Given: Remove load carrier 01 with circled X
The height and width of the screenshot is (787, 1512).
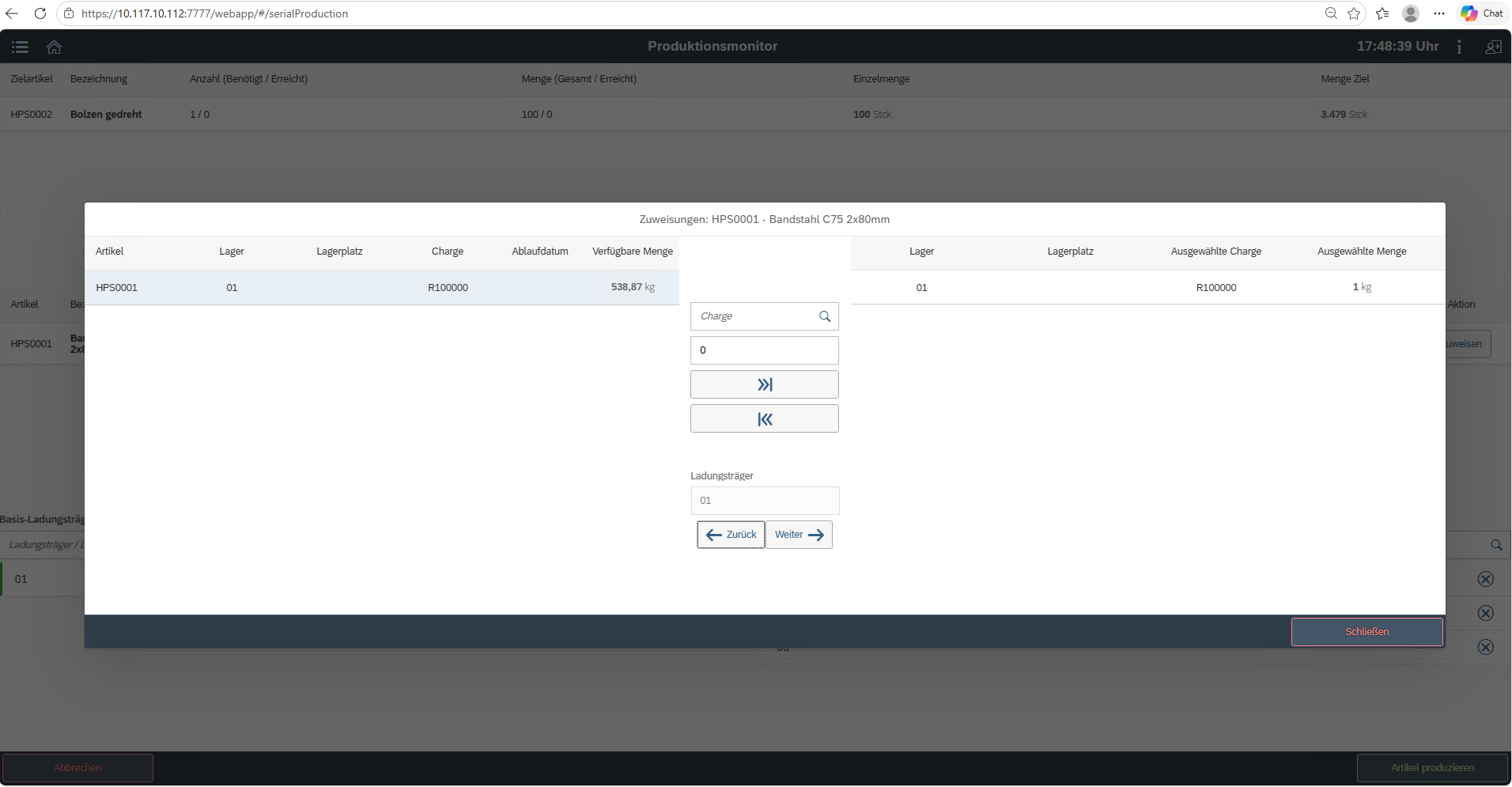Looking at the screenshot, I should [1486, 579].
